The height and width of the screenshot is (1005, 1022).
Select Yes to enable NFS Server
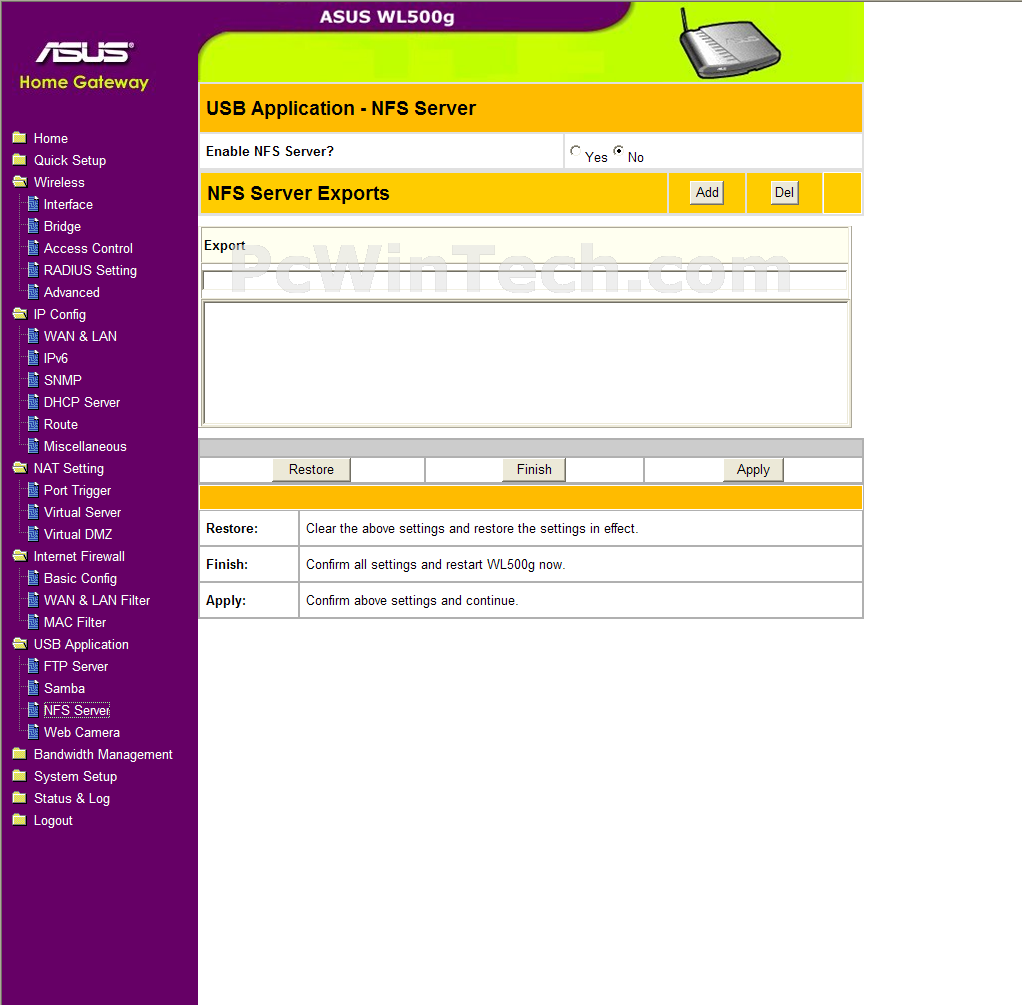tap(575, 151)
